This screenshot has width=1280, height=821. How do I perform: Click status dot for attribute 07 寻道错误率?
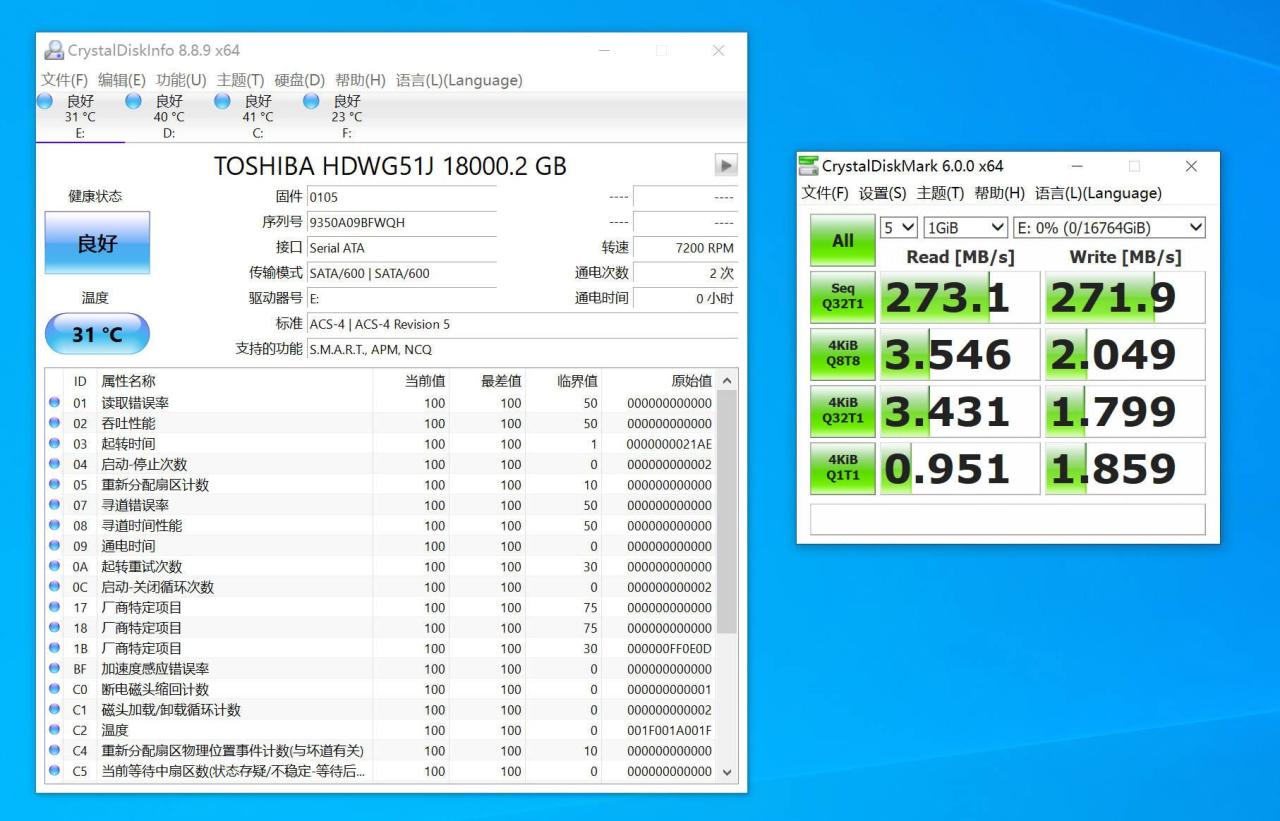(x=54, y=505)
